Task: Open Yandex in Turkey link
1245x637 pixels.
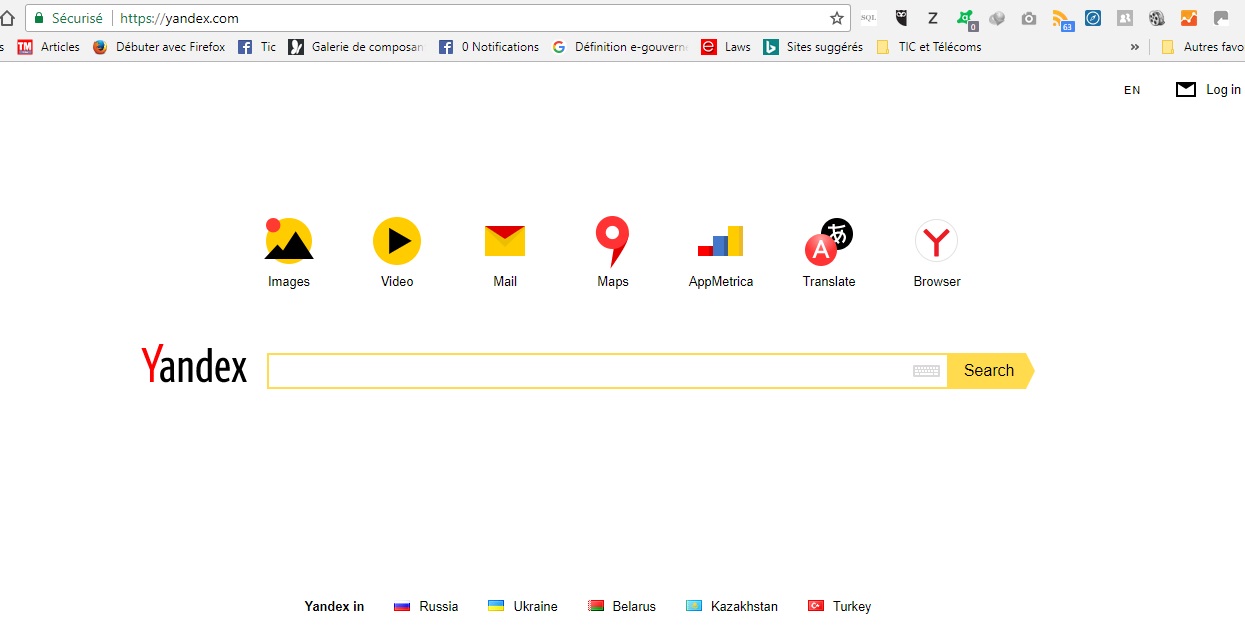Action: (839, 606)
